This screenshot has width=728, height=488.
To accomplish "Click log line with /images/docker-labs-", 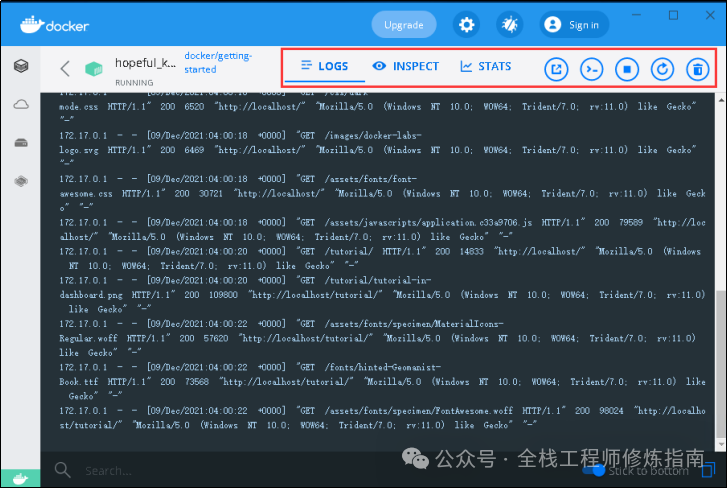I will 378,150.
